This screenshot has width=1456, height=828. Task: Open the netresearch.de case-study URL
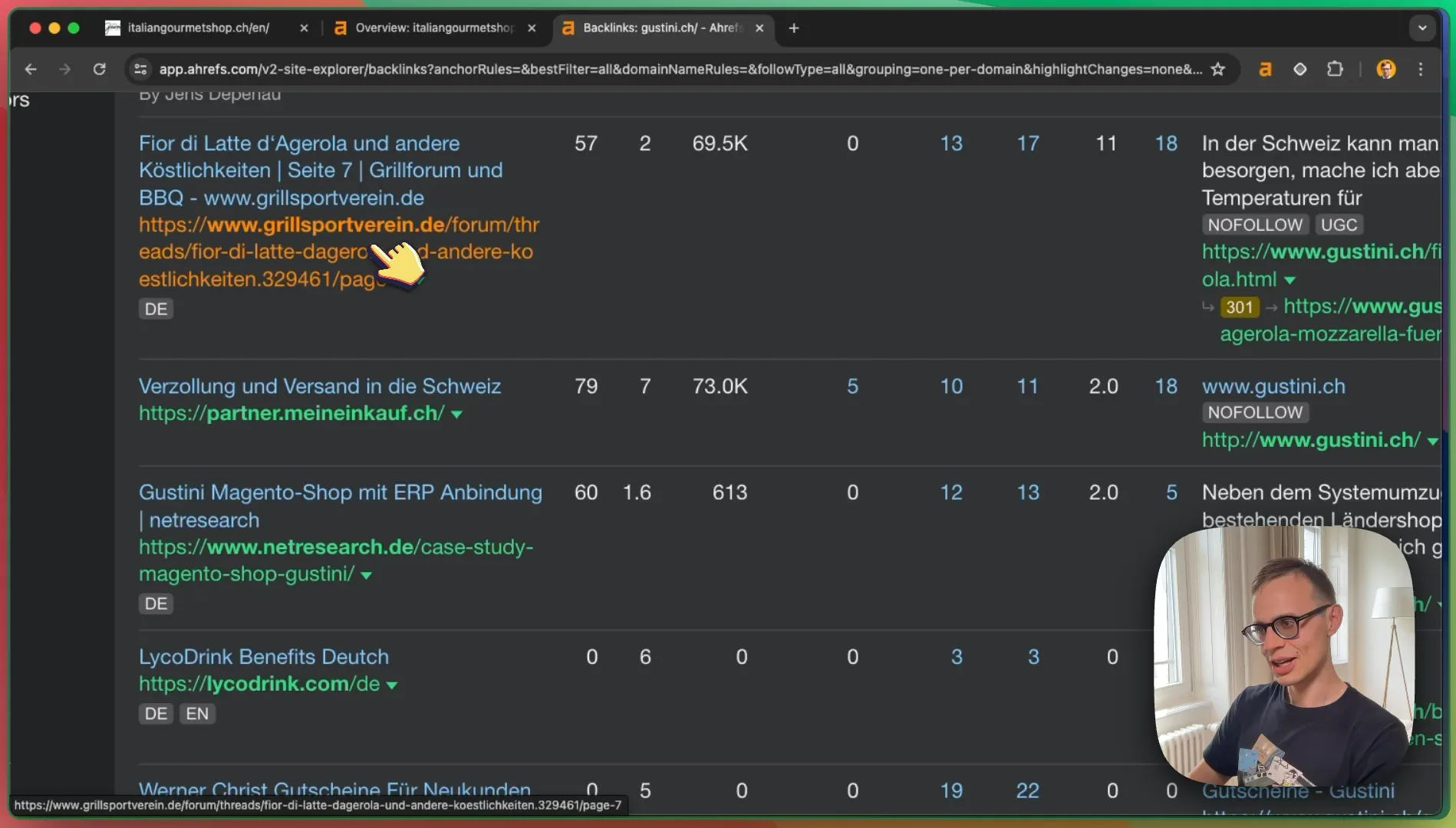336,560
